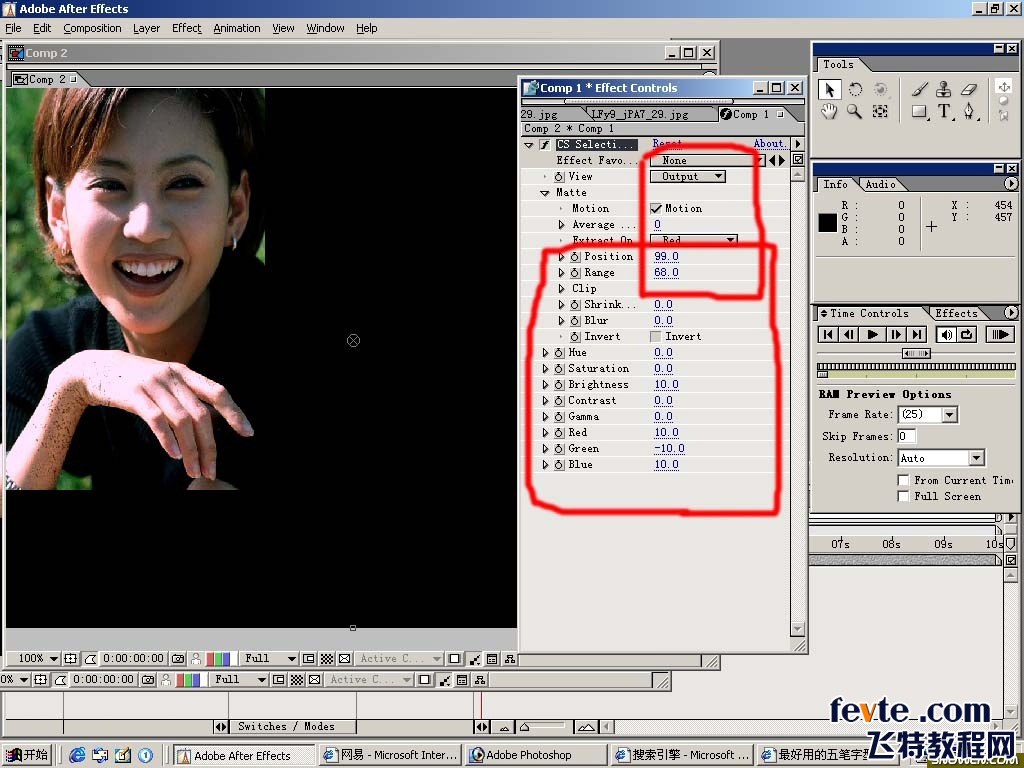Select the Rotation tool

click(855, 90)
